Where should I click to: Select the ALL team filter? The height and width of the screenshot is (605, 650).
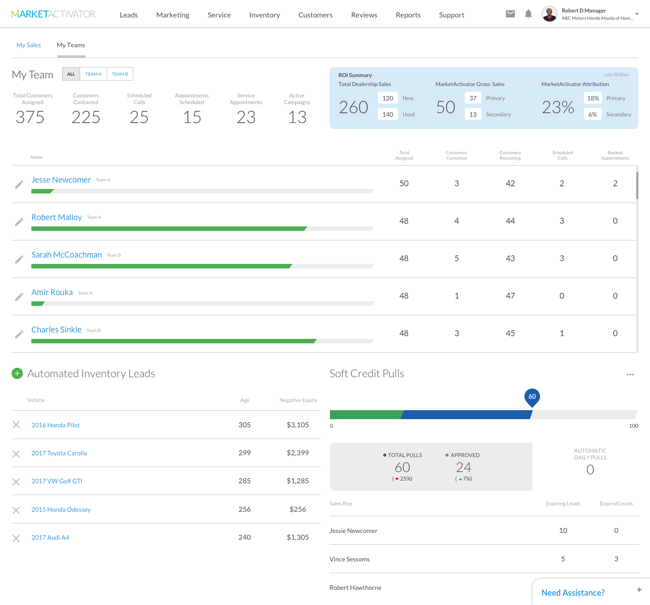click(x=71, y=74)
